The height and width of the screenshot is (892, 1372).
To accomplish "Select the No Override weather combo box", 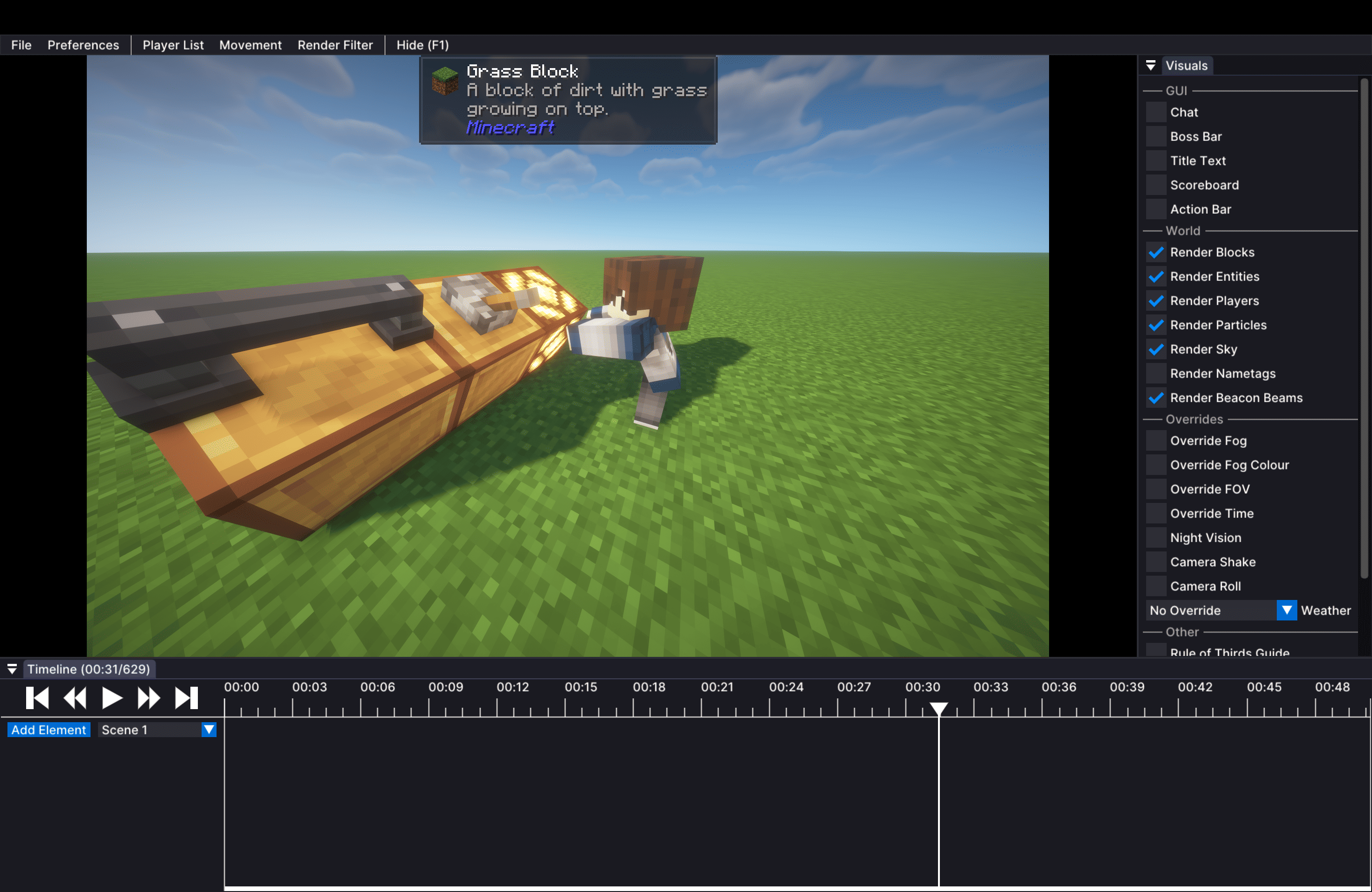I will tap(1221, 610).
